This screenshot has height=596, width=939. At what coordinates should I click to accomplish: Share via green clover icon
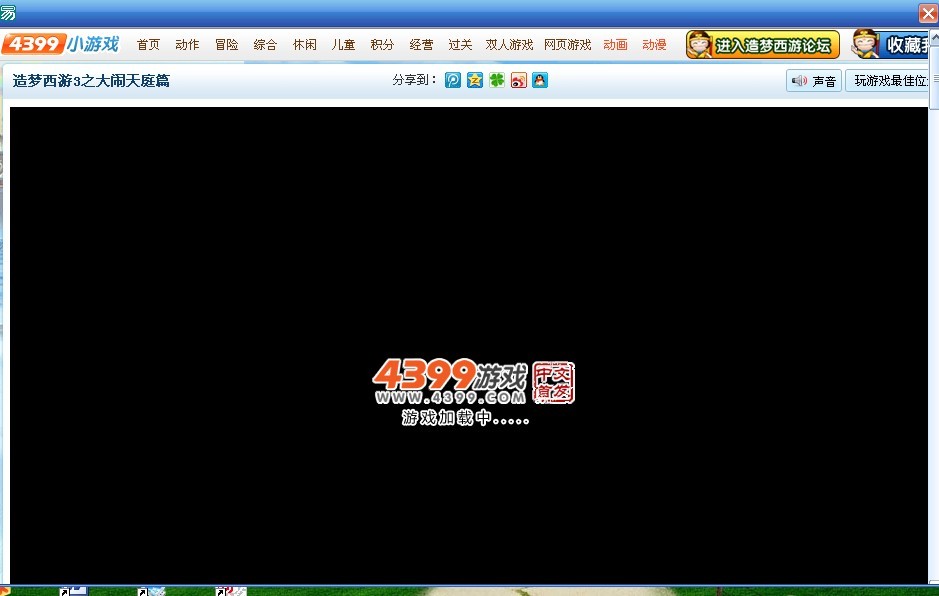click(496, 80)
